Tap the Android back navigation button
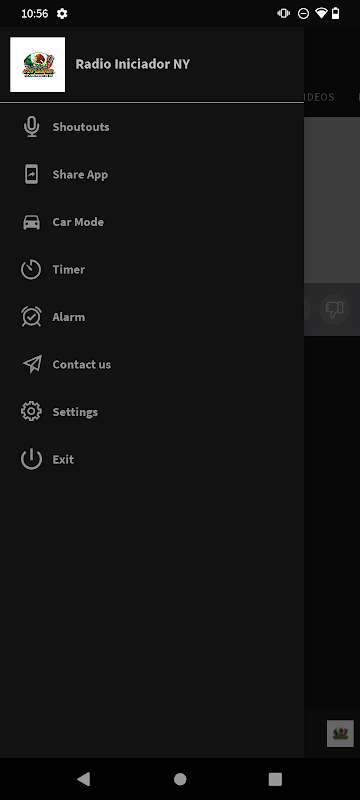Viewport: 360px width, 800px height. 84,779
